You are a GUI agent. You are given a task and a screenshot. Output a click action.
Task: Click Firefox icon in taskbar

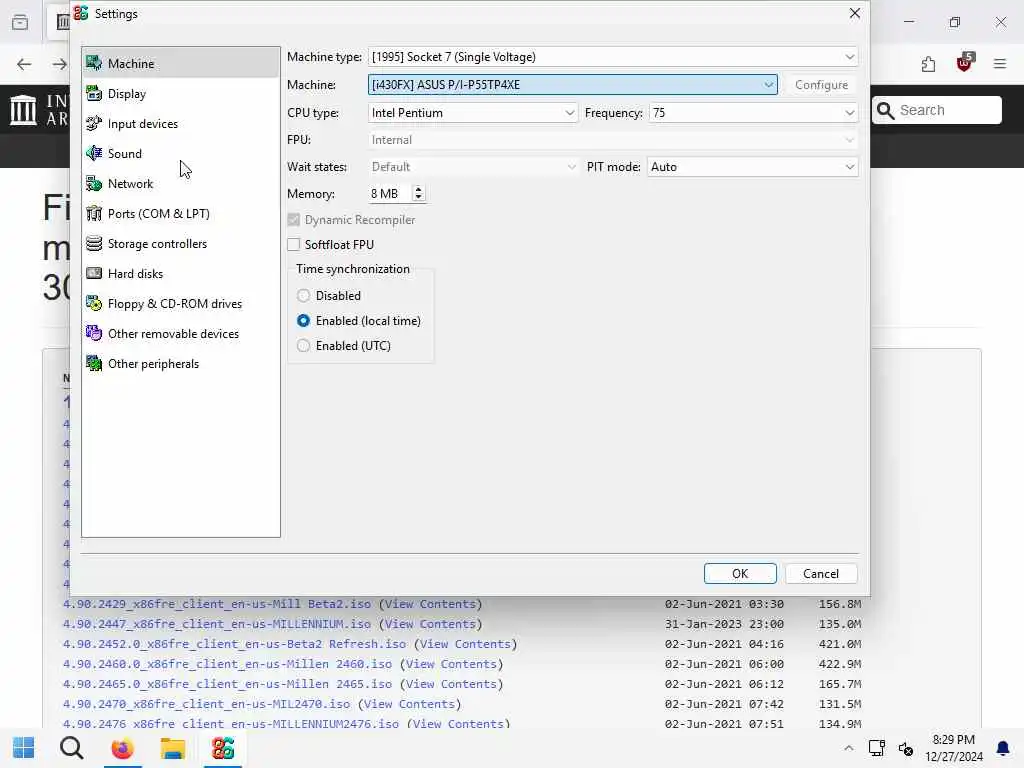coord(122,748)
